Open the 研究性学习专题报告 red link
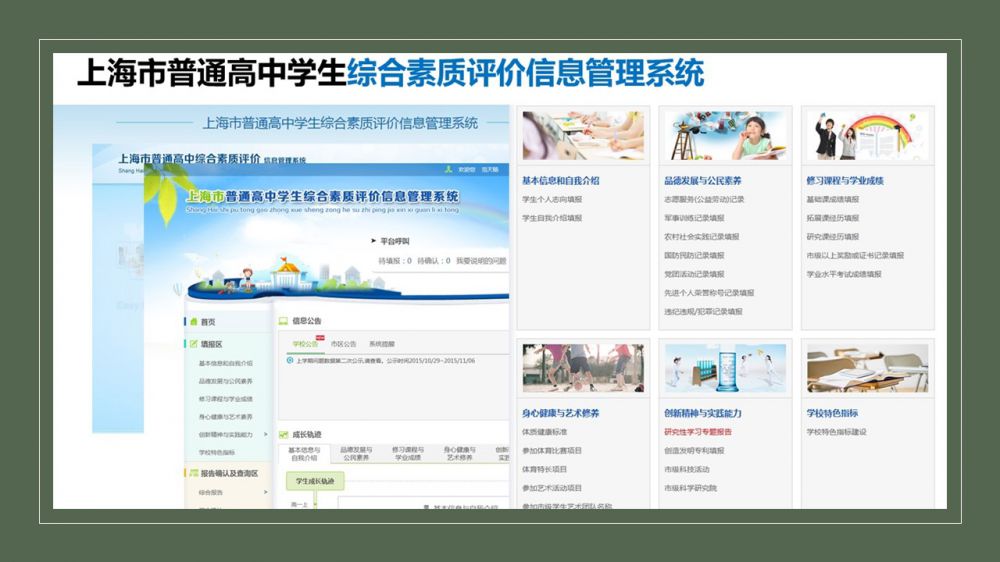Viewport: 1000px width, 562px height. click(698, 432)
